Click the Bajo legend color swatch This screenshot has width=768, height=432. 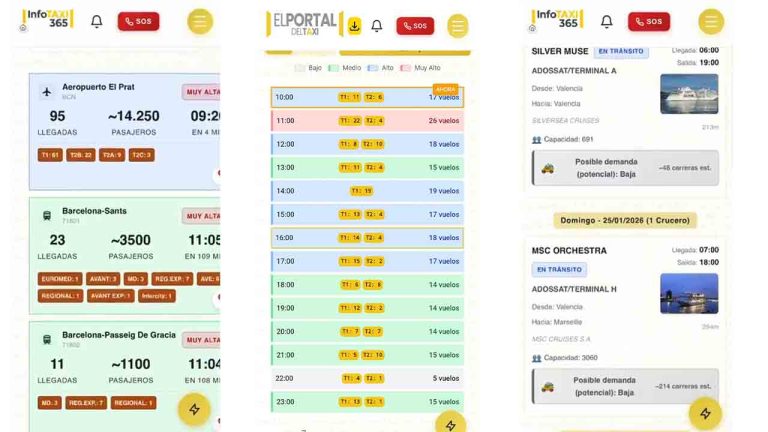[x=300, y=68]
